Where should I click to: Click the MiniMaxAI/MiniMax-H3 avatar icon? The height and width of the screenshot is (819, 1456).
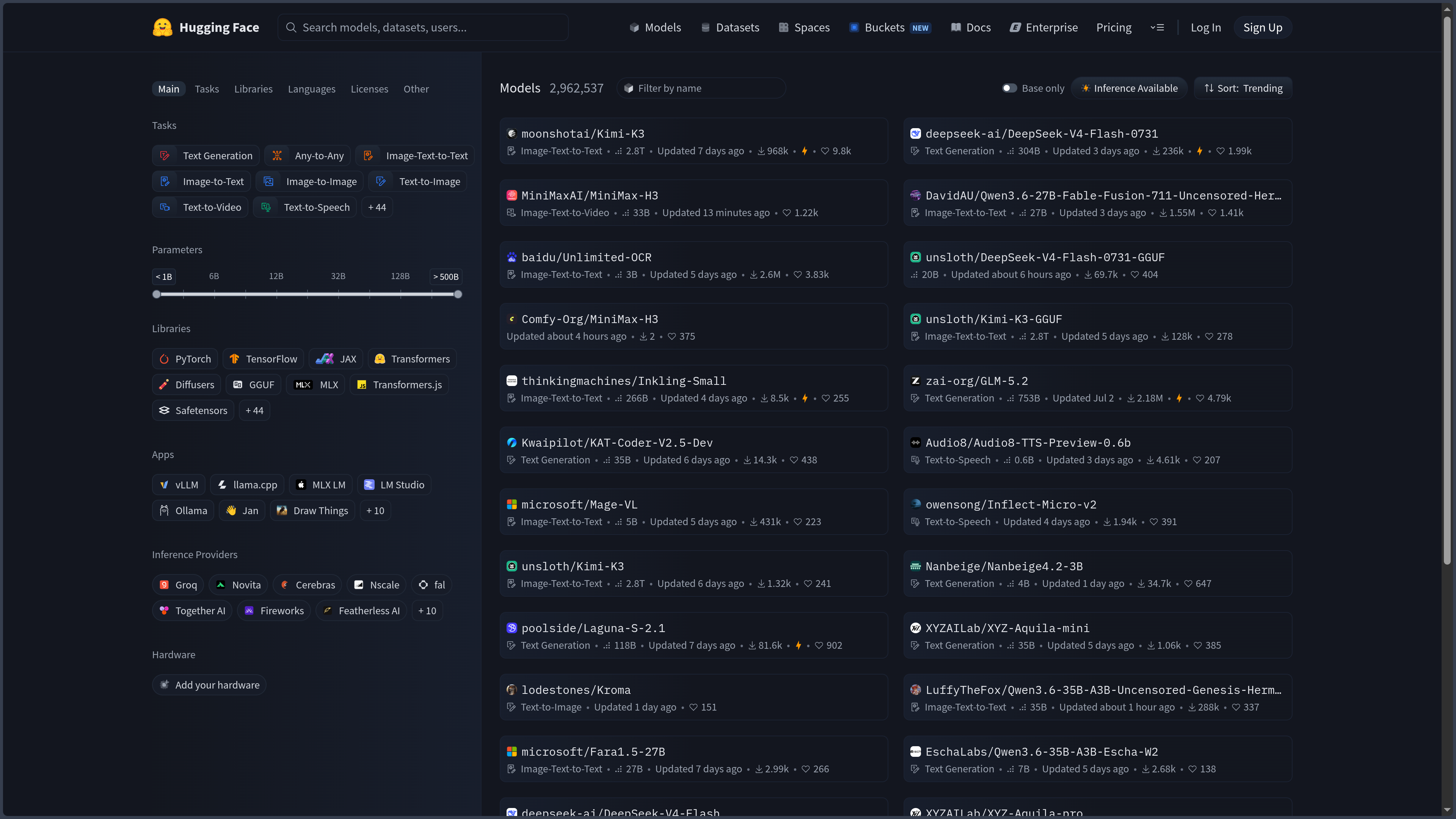[x=511, y=195]
